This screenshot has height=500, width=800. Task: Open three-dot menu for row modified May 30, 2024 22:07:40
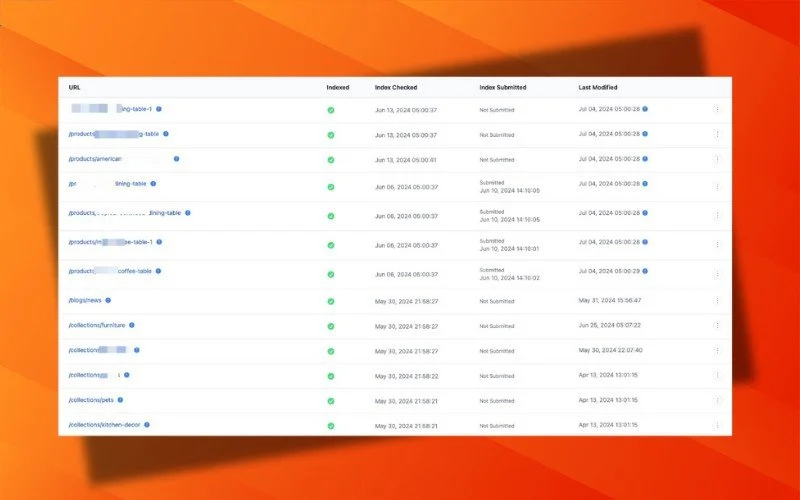[717, 351]
